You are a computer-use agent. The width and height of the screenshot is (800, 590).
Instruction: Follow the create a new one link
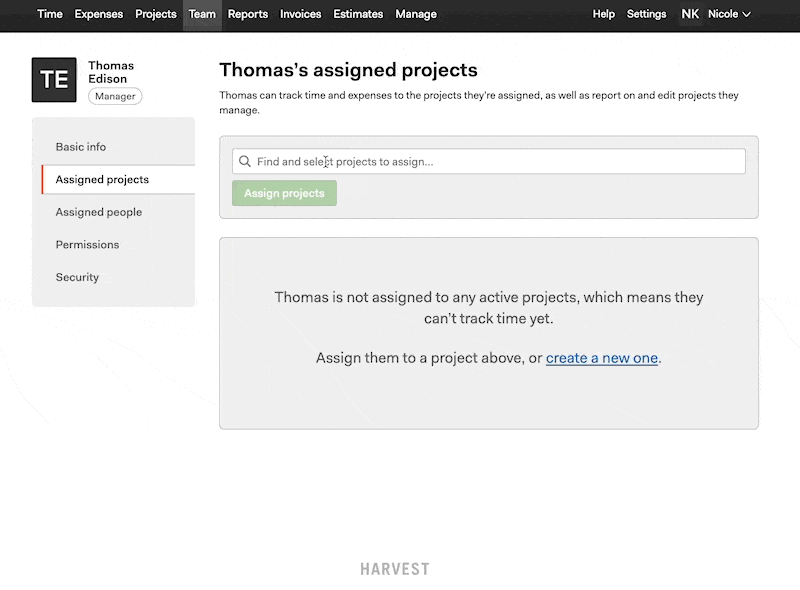point(602,358)
